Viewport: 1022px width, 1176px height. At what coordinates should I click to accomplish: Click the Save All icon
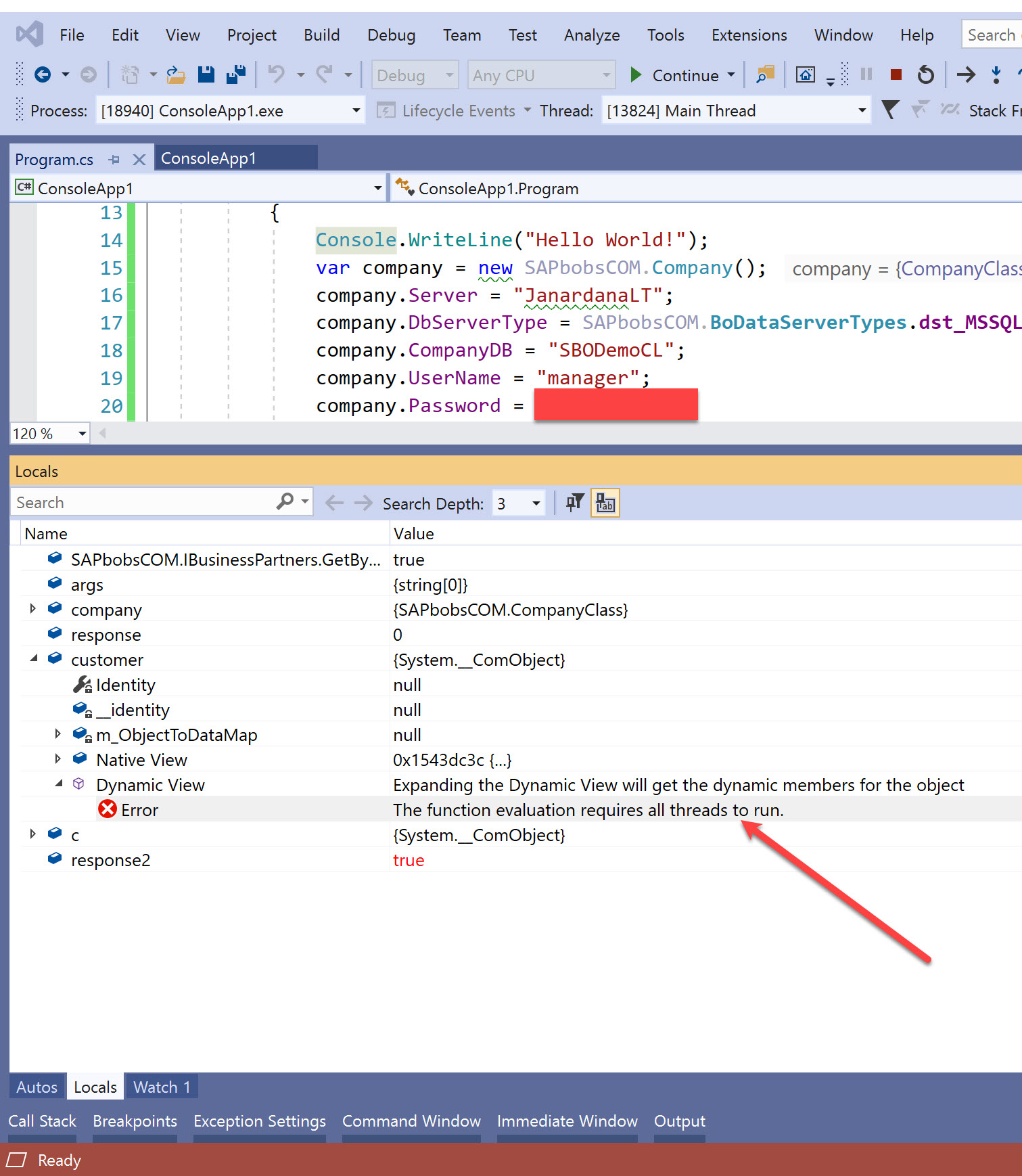pyautogui.click(x=236, y=74)
